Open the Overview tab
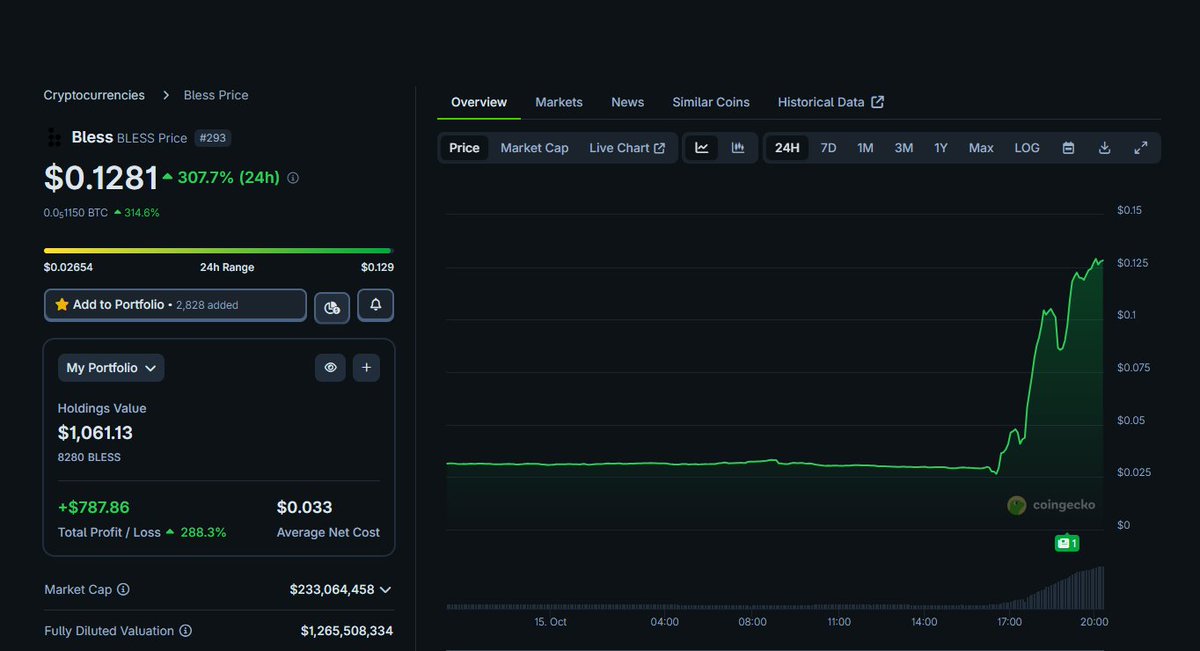This screenshot has width=1200, height=651. point(479,102)
